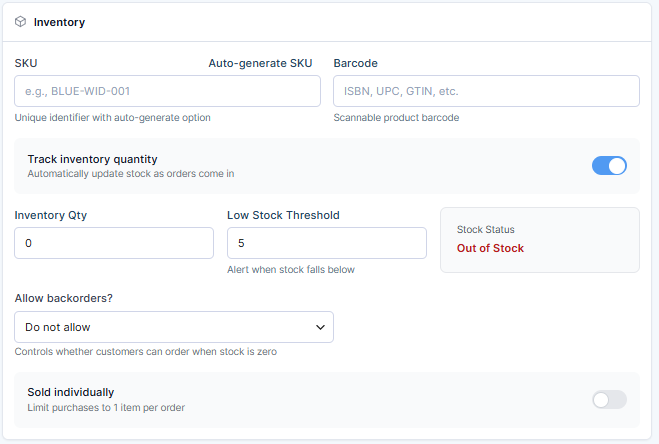Click the Auto-generate SKU link

(x=260, y=63)
